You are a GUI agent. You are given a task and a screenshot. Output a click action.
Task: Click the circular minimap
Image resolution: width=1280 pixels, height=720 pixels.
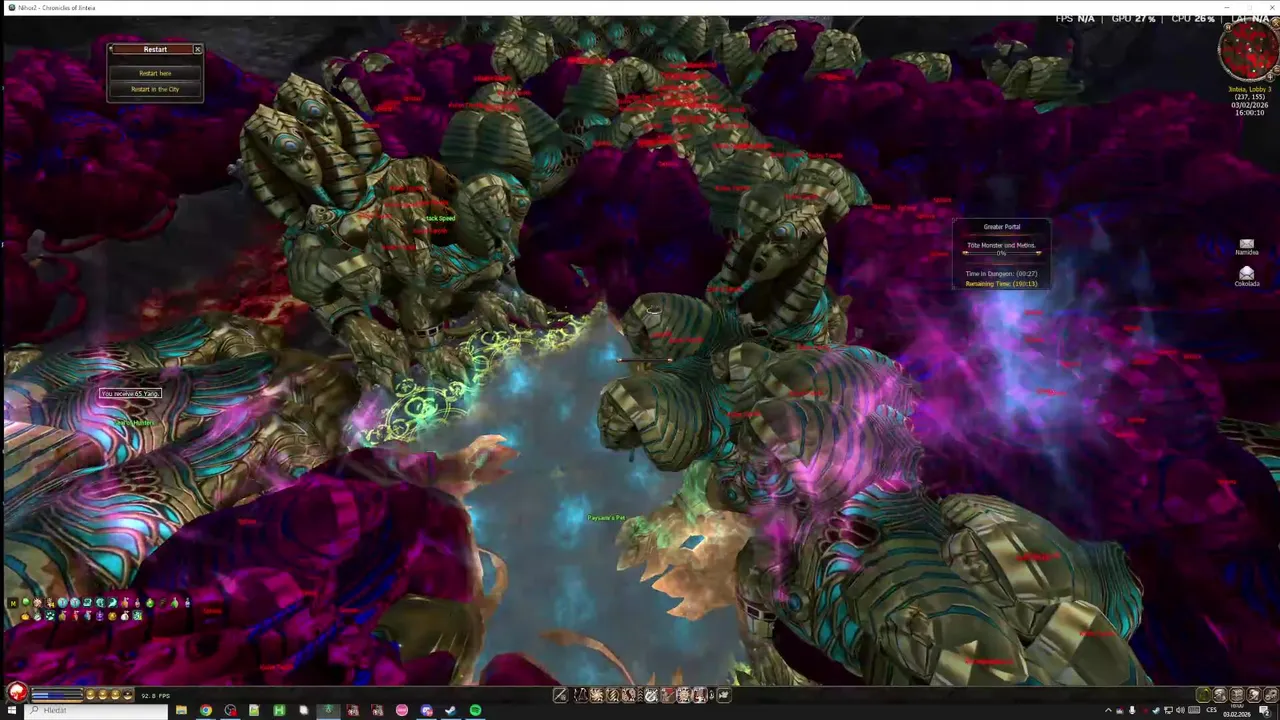1249,49
